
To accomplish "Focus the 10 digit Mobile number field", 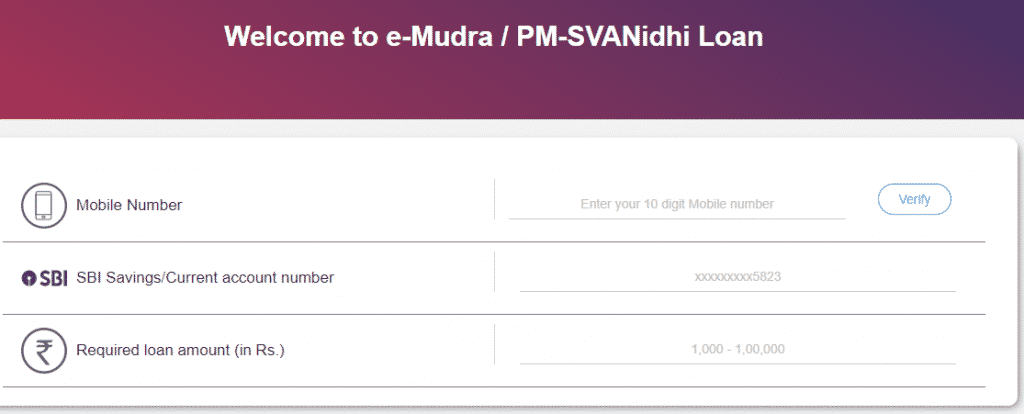I will (677, 204).
